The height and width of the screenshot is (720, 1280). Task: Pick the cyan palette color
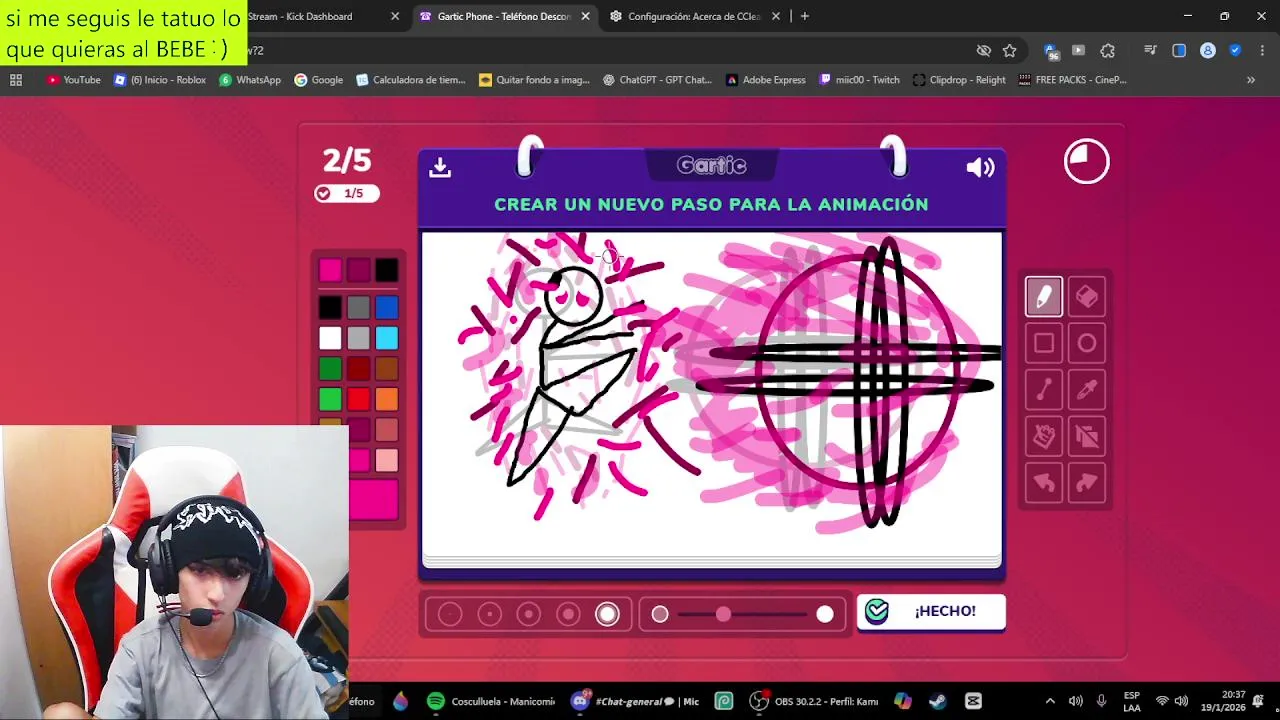pos(387,338)
